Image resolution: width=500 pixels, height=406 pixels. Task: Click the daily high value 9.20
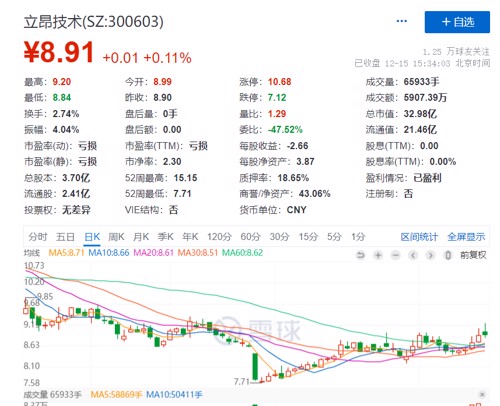point(62,82)
